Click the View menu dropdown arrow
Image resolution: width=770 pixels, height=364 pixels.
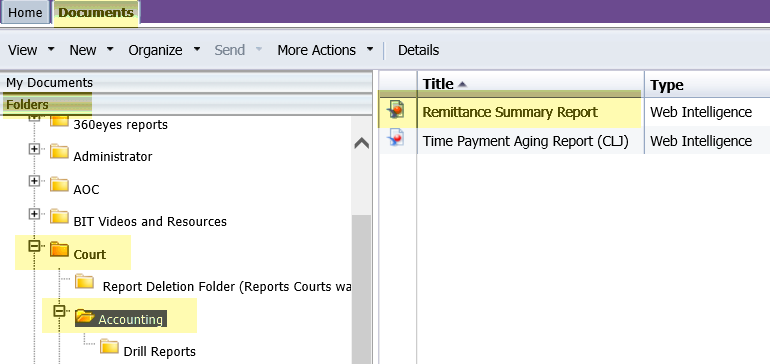(51, 49)
